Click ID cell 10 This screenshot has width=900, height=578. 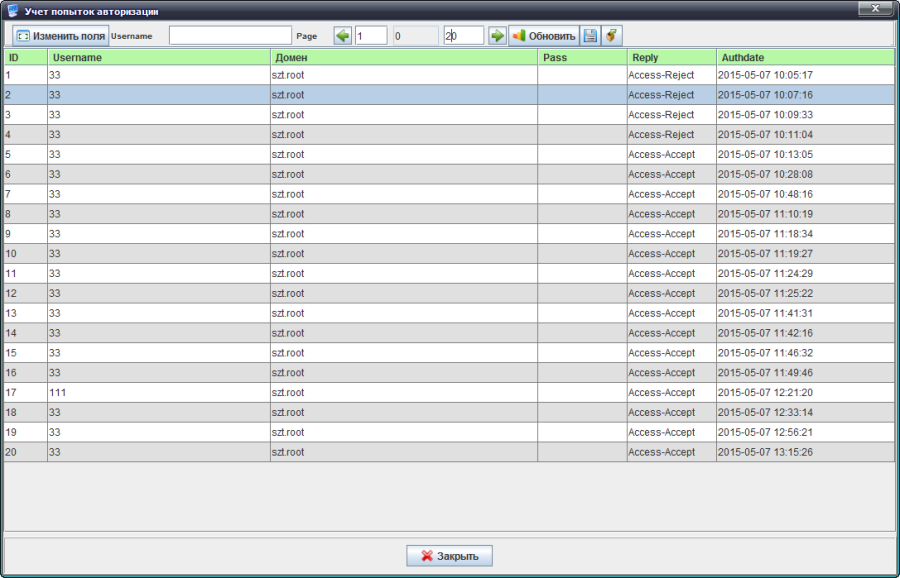point(25,254)
